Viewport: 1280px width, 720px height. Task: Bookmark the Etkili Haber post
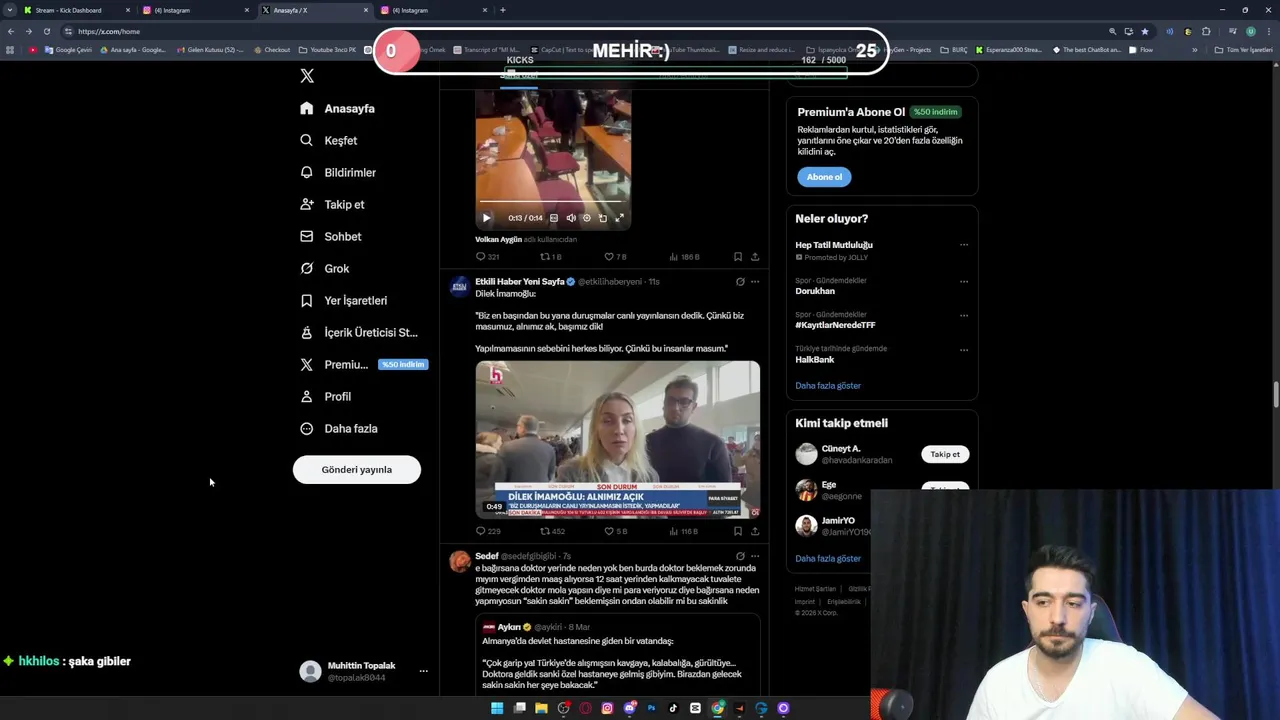738,531
